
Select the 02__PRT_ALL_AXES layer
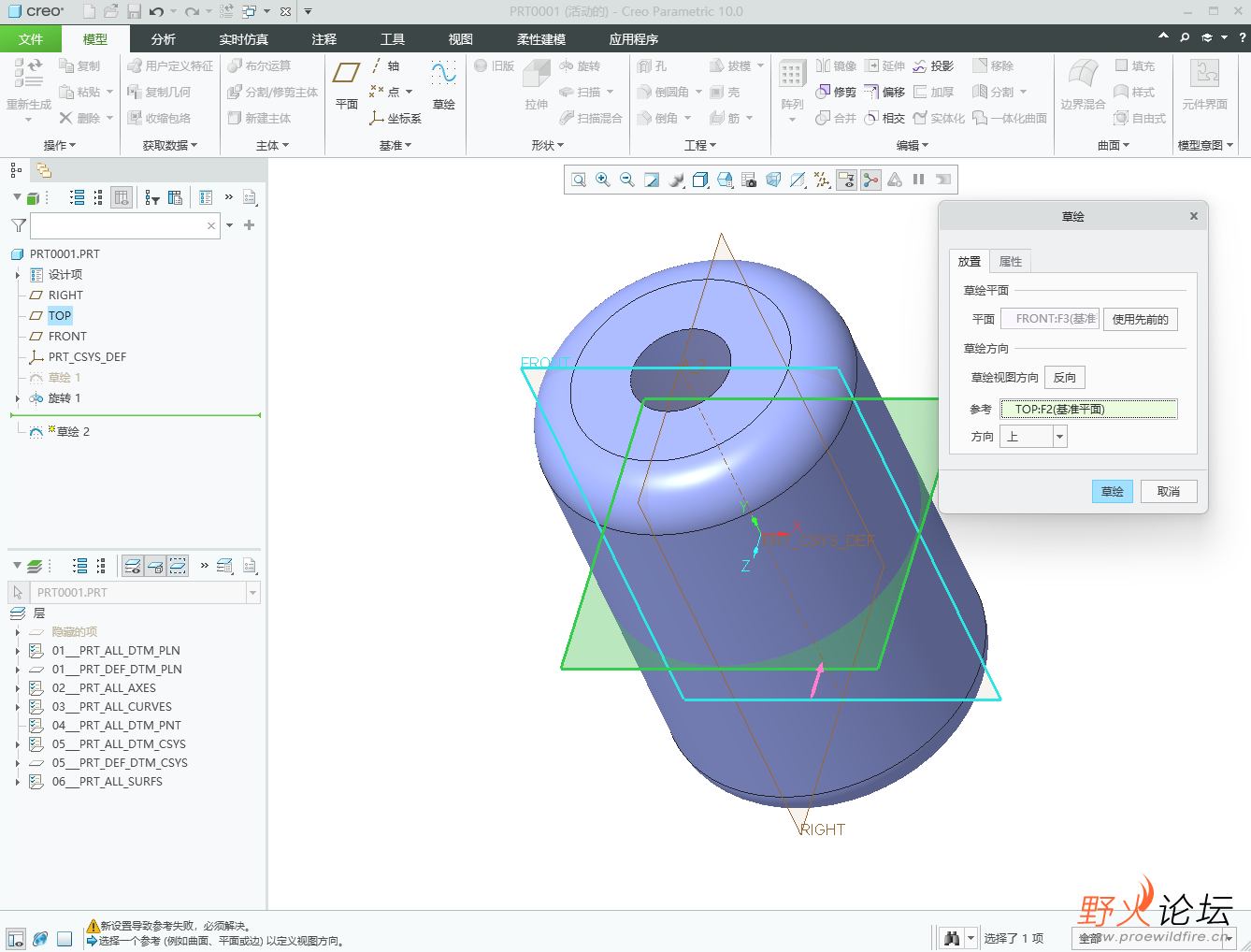(104, 688)
